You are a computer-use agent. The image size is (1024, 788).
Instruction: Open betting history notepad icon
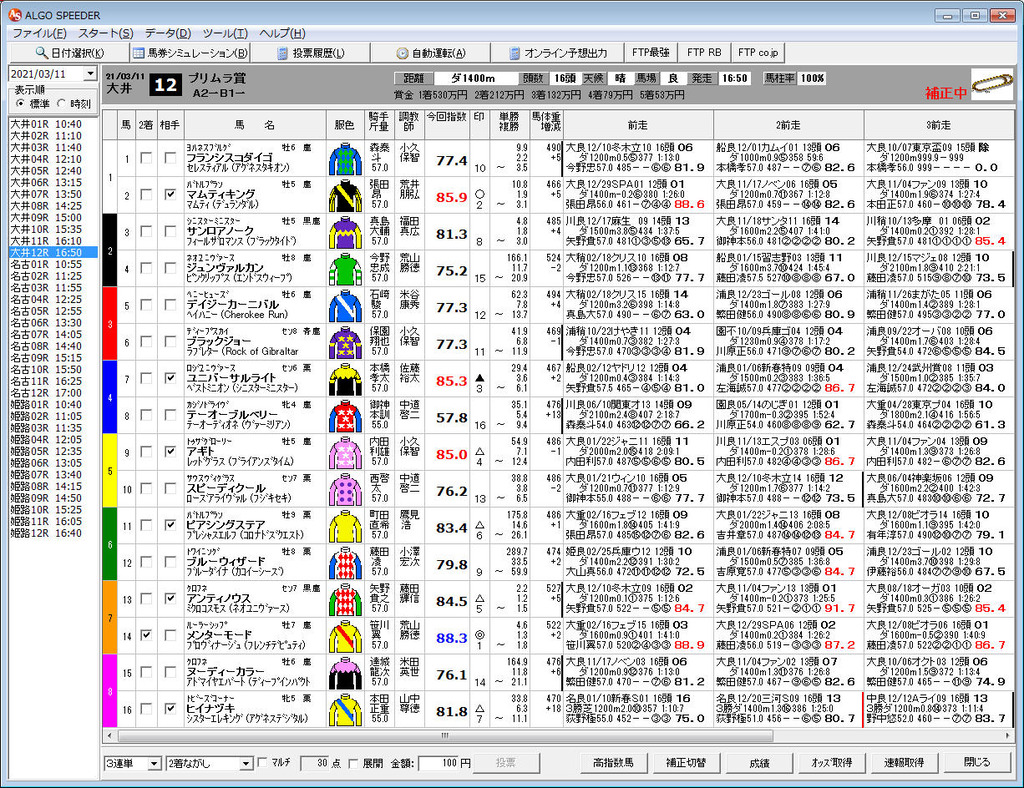coord(282,53)
